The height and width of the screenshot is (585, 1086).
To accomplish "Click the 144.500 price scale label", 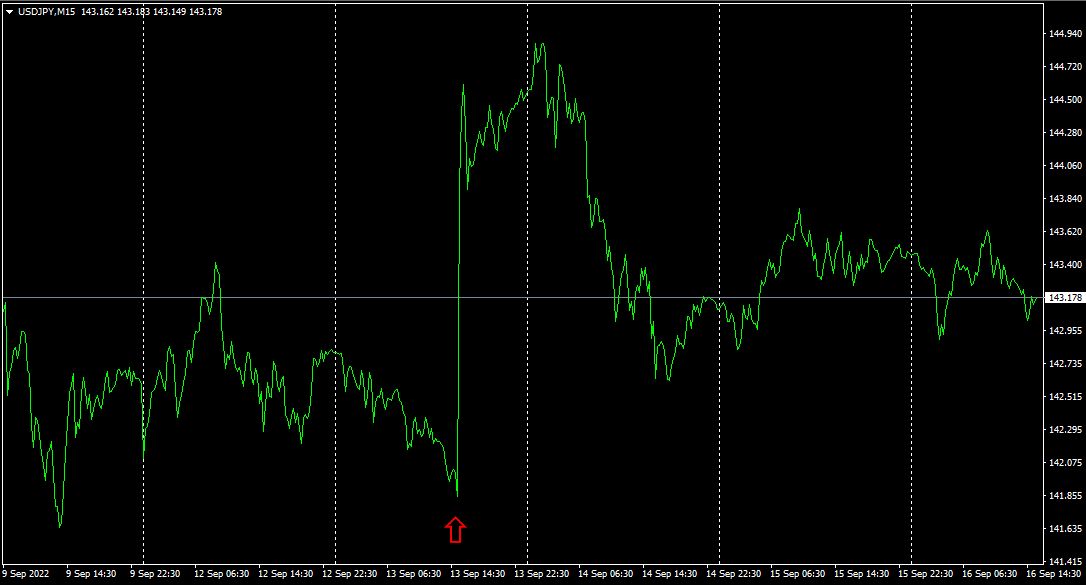I will [1065, 100].
